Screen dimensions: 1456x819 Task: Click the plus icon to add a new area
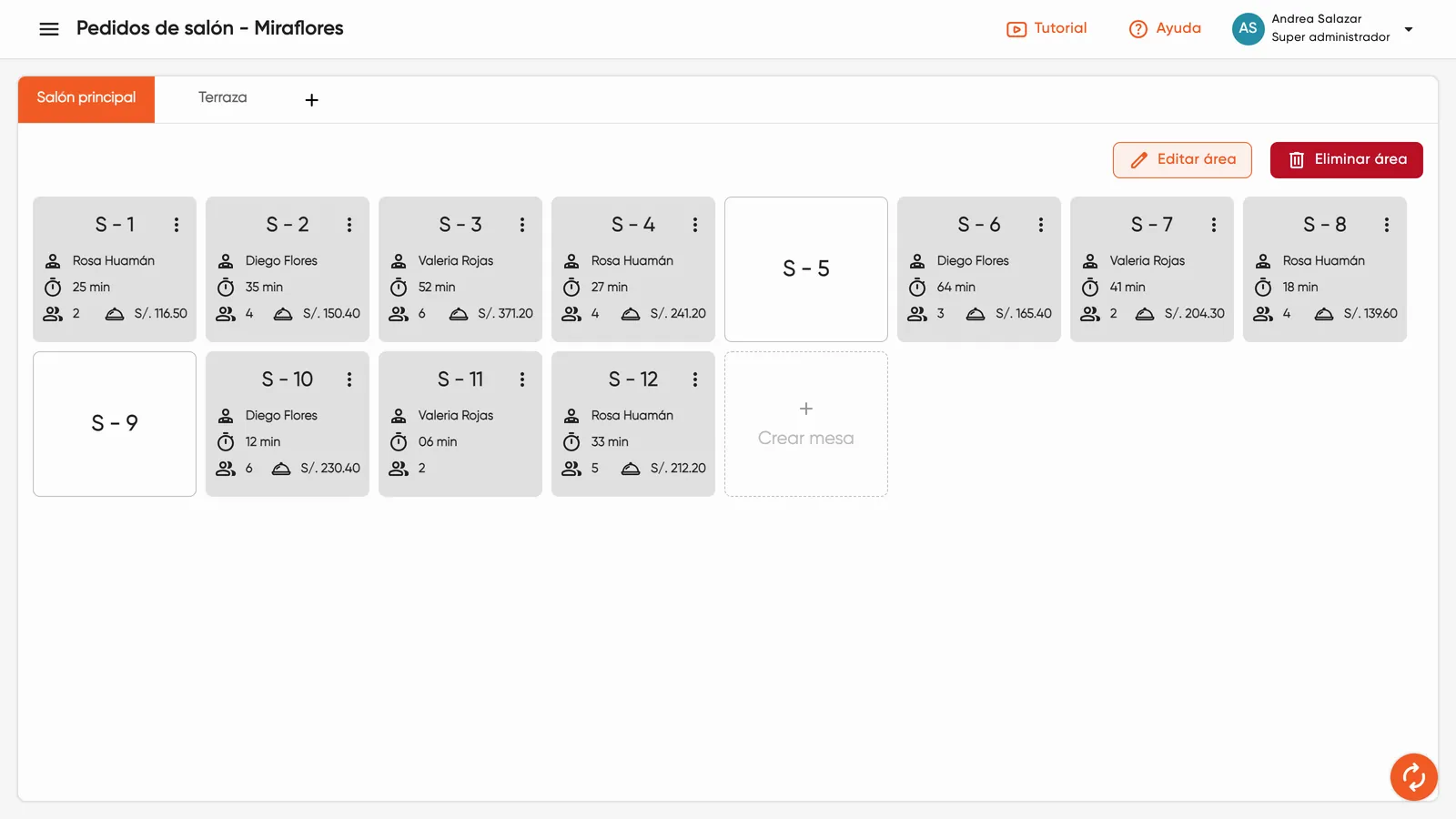(x=311, y=100)
